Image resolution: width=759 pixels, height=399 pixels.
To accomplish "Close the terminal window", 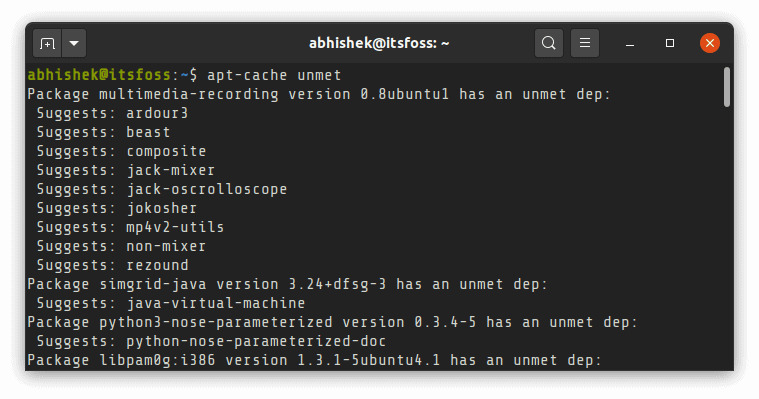I will (710, 43).
